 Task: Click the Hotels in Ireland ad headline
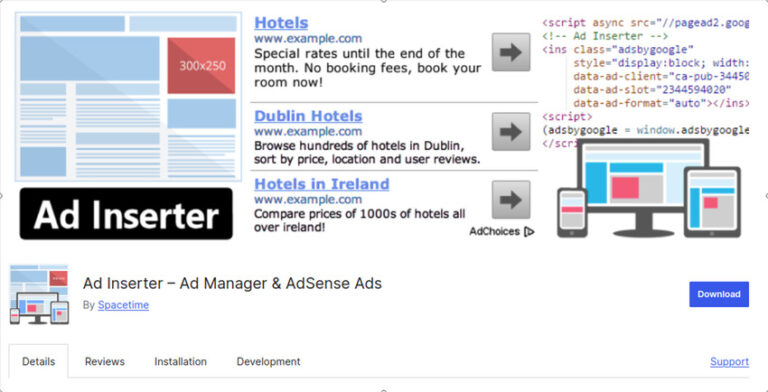point(322,184)
